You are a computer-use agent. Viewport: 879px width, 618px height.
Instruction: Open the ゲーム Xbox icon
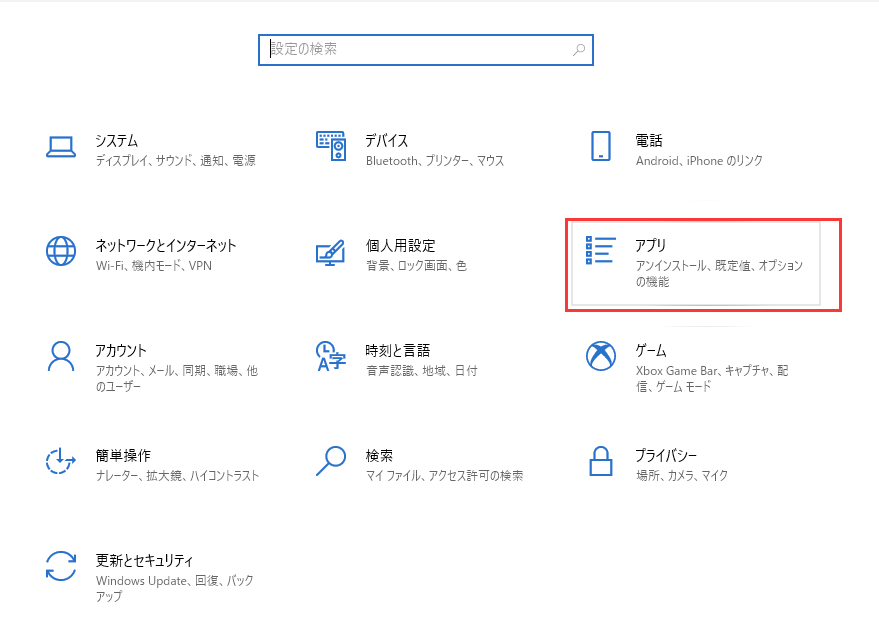point(601,356)
